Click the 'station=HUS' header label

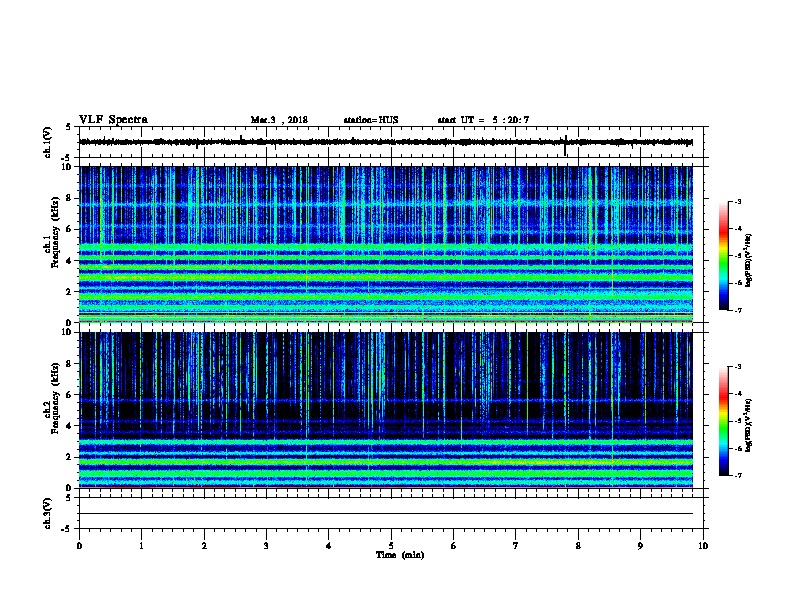pos(371,120)
